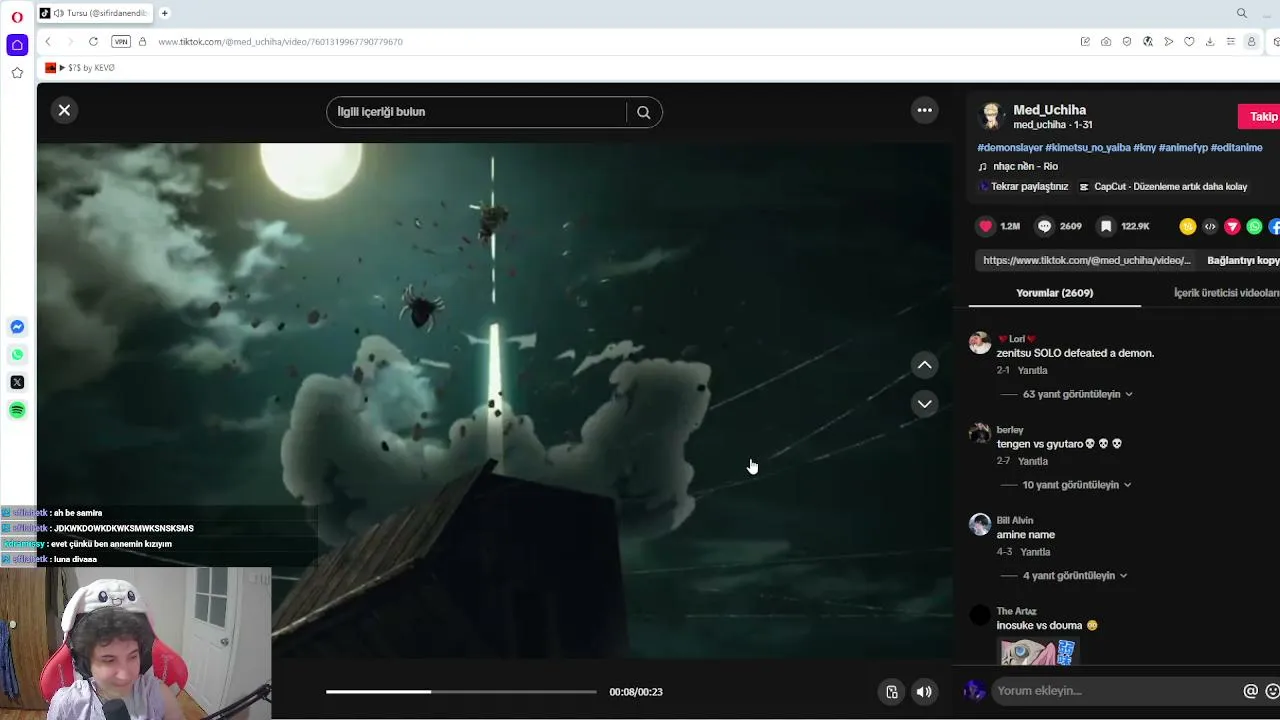Close the TikTok video viewer

coord(64,110)
